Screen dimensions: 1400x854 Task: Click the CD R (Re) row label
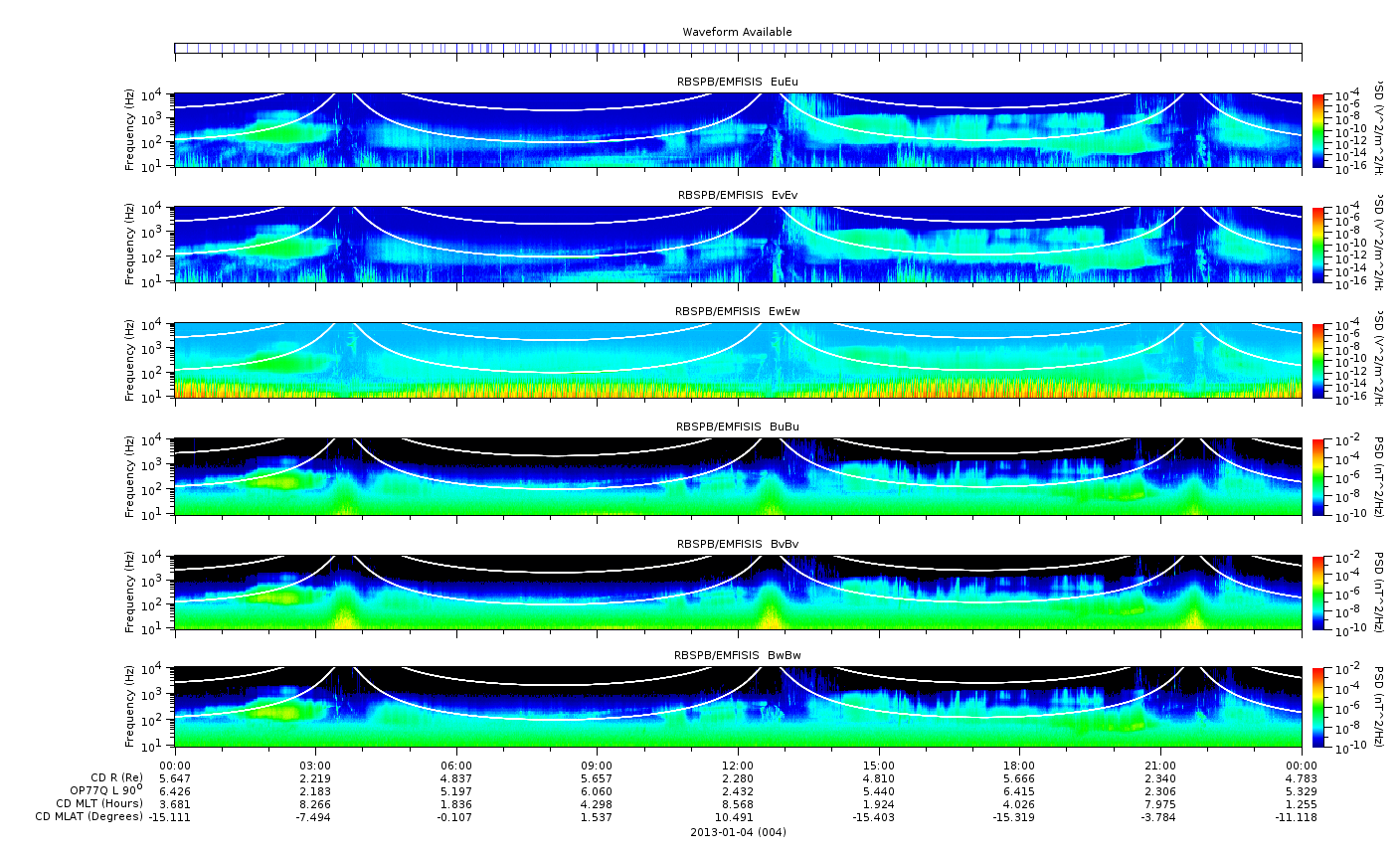[x=116, y=777]
